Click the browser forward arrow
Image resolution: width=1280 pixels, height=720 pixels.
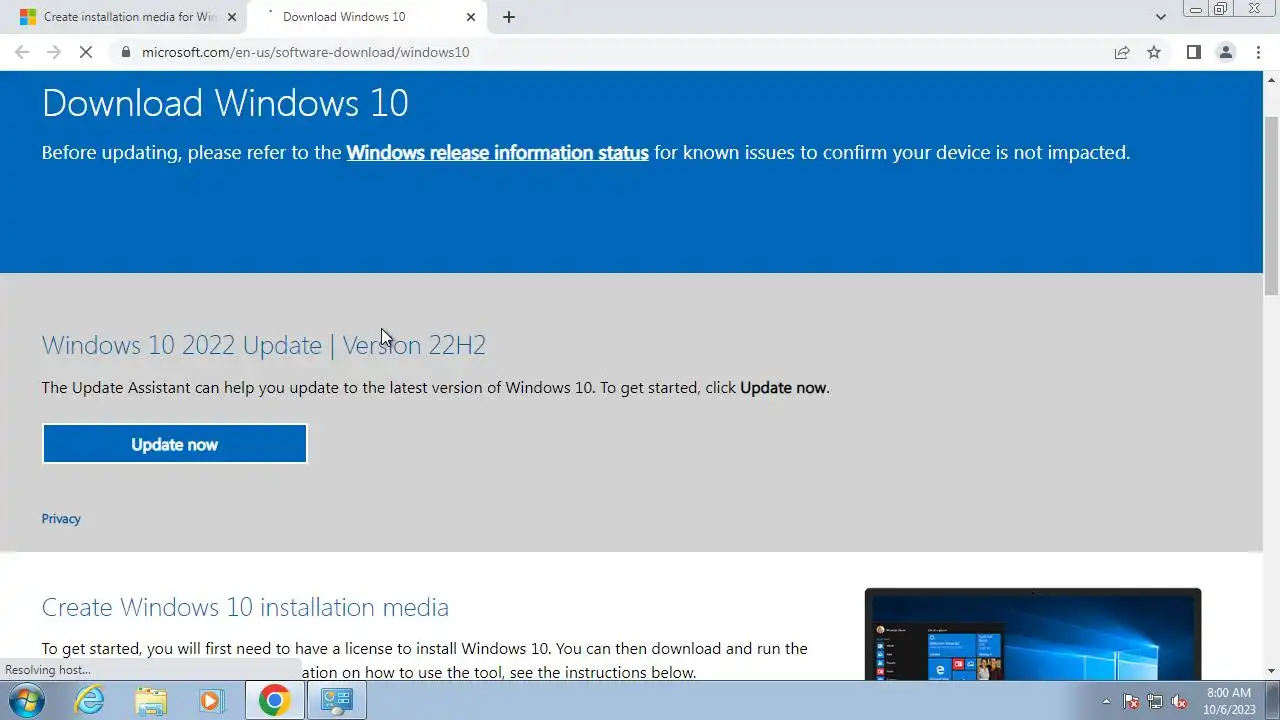click(54, 52)
